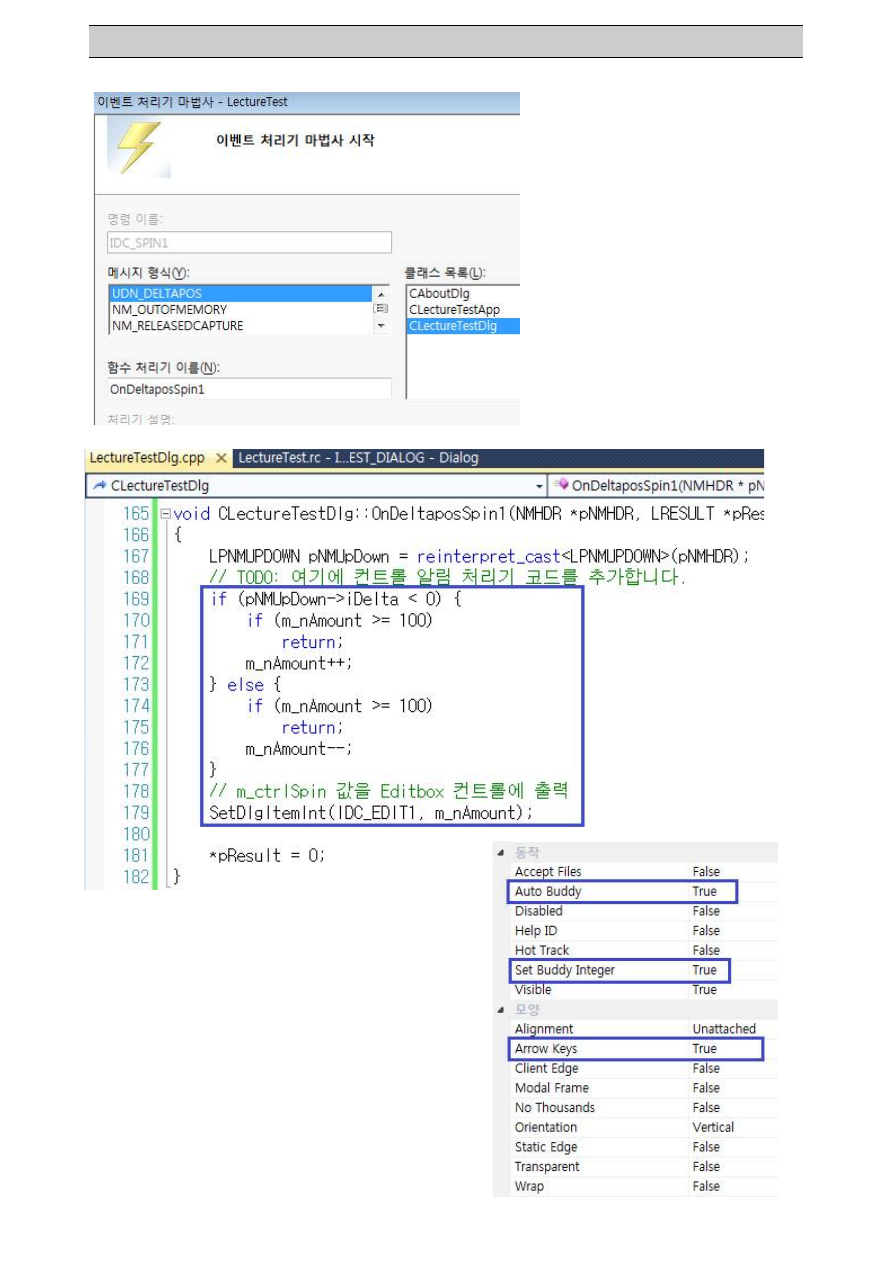Select the LectureTestDlg.cpp tab

click(146, 458)
